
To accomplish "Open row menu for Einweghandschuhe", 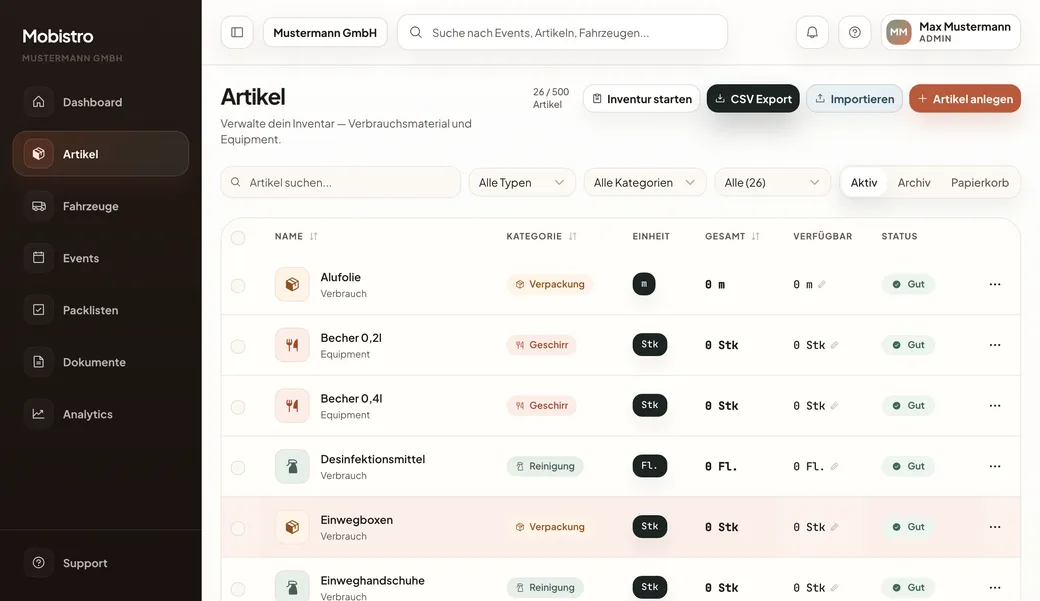I will (994, 588).
